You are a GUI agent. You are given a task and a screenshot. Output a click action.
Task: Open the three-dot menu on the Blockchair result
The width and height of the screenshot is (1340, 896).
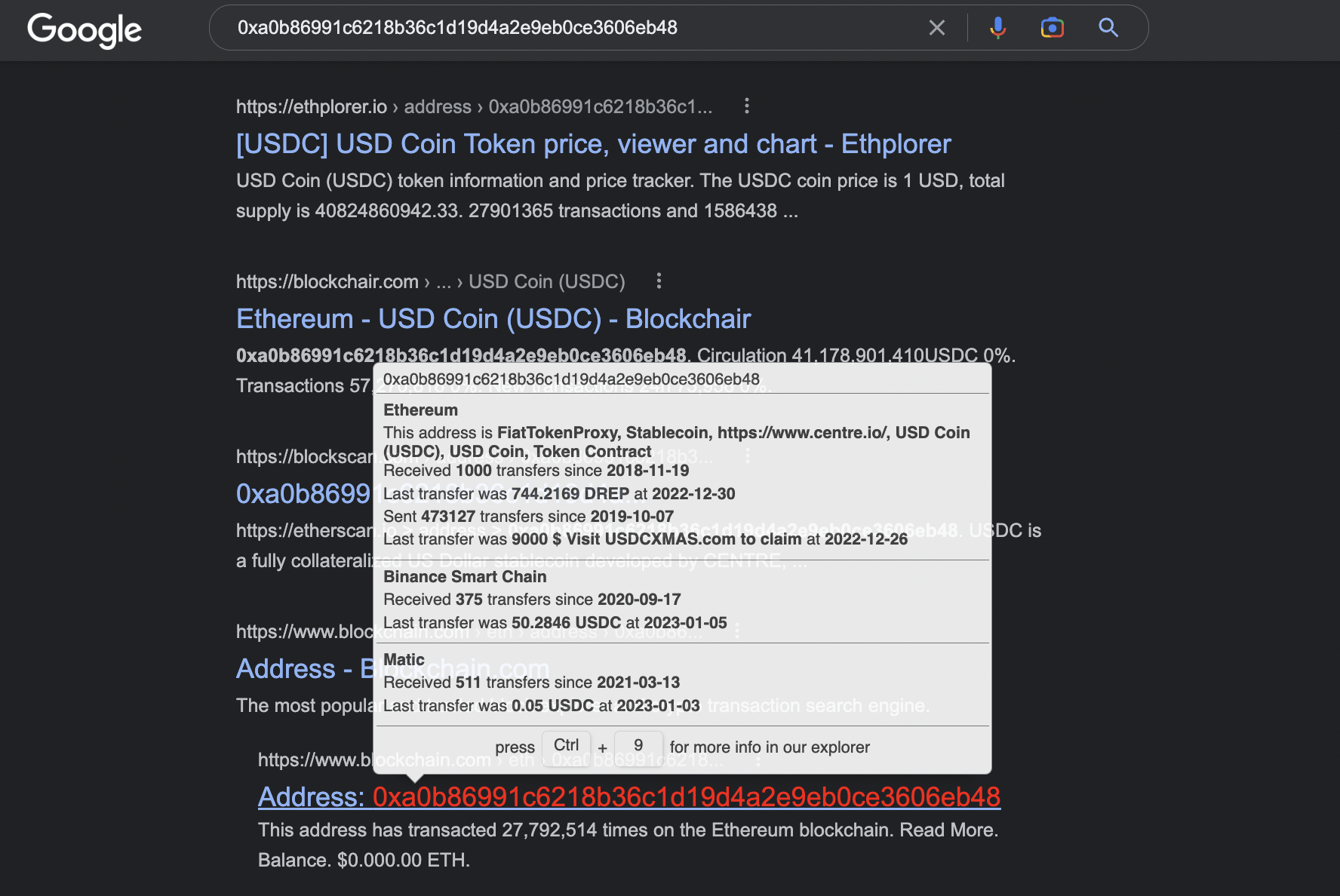point(659,281)
